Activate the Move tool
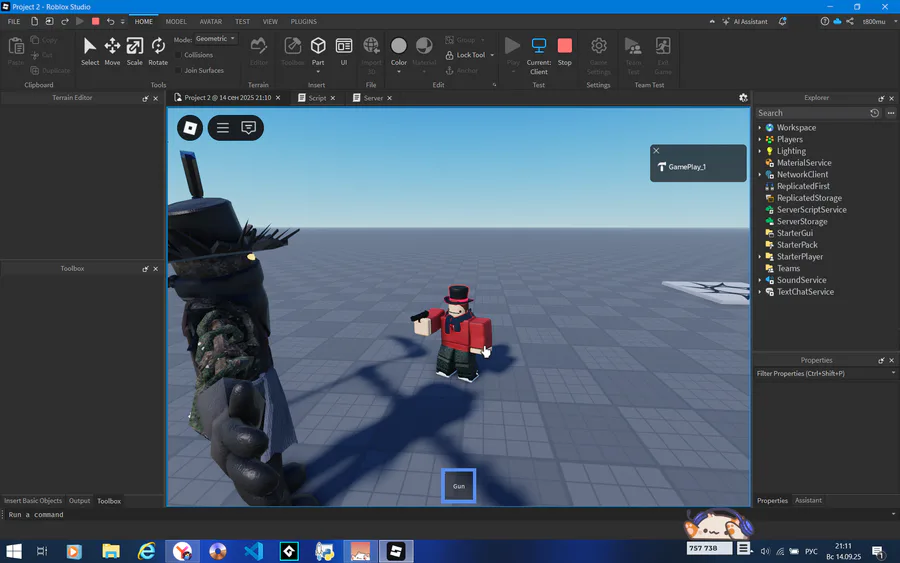Viewport: 900px width, 563px height. click(x=112, y=52)
